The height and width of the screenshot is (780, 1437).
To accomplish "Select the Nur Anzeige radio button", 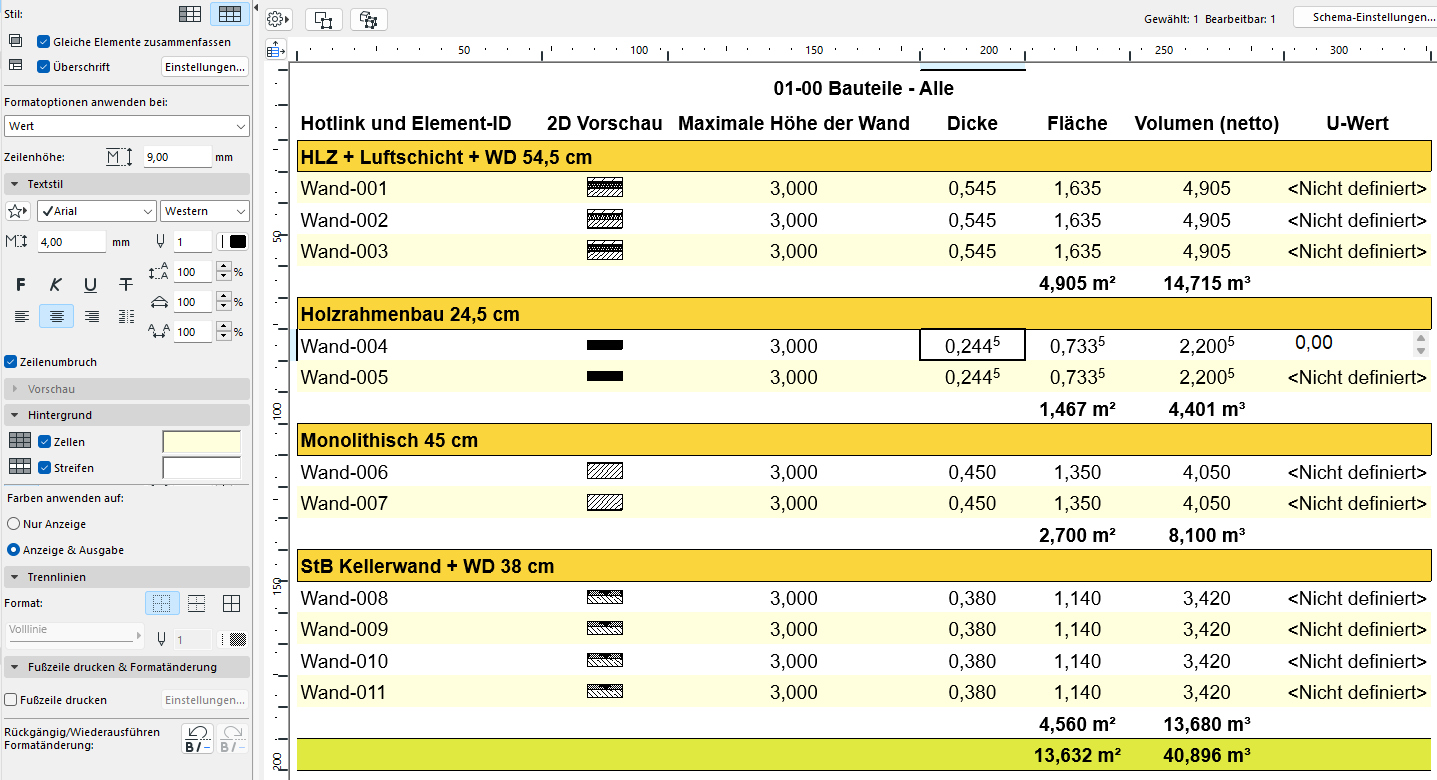I will tap(13, 524).
